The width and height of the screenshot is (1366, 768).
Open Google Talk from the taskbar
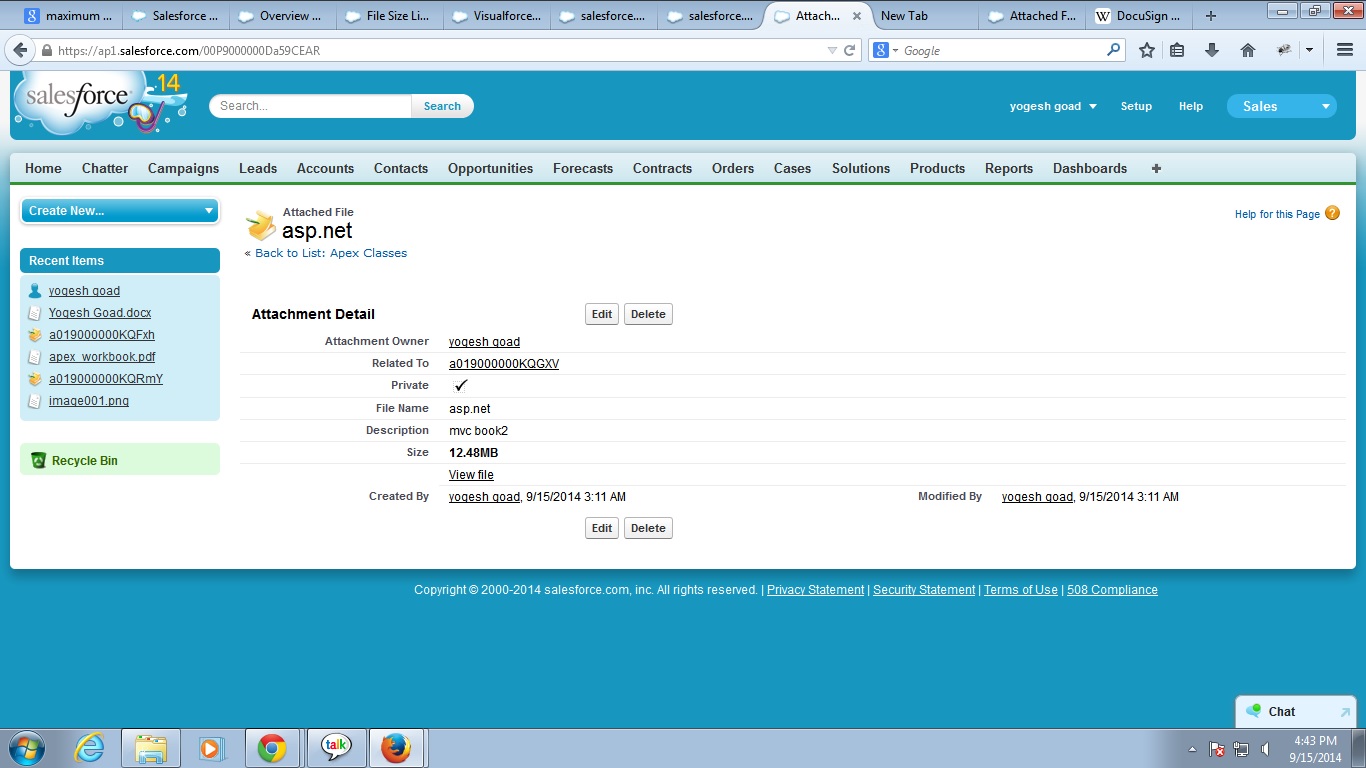click(x=336, y=748)
